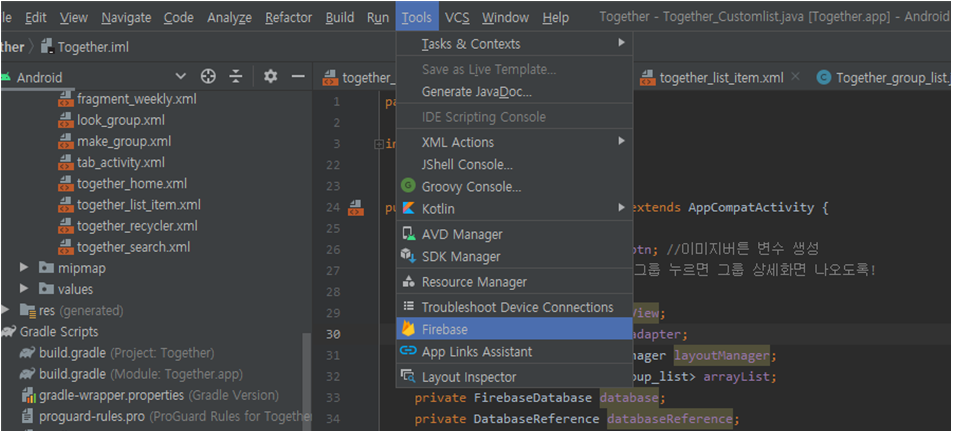Open the VCS menu
Viewport: 953px width, 433px height.
click(x=457, y=18)
